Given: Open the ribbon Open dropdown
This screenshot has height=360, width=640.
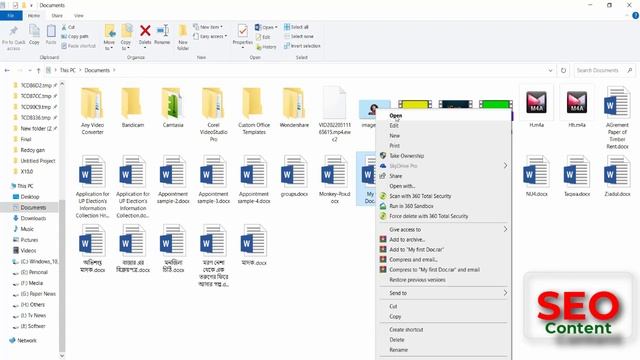Looking at the screenshot, I should click(266, 27).
